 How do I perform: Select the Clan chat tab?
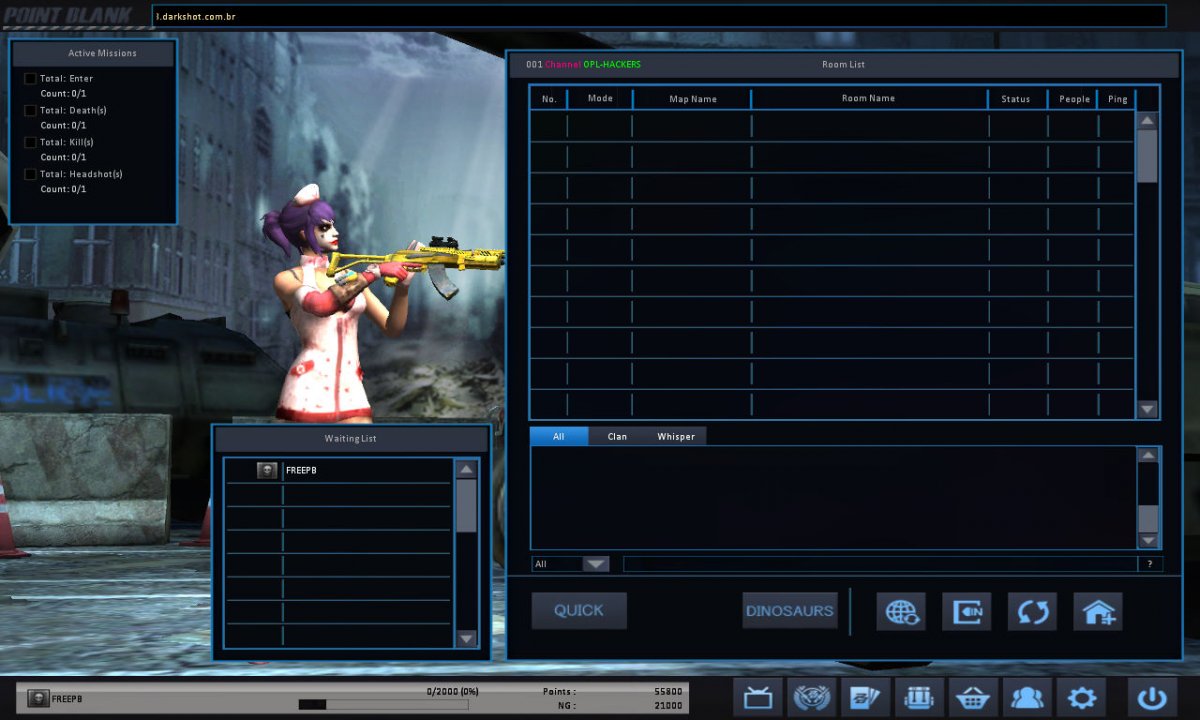(617, 436)
